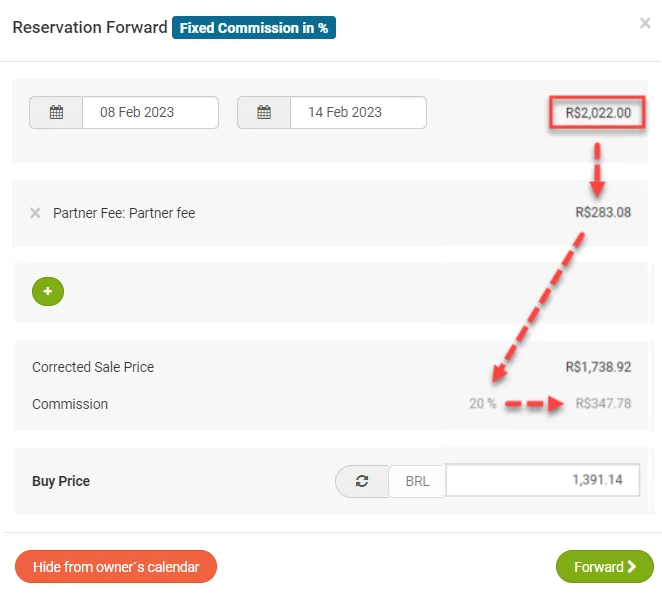Screen dimensions: 662x600
Task: Click the Reservation Forward title
Action: [90, 28]
